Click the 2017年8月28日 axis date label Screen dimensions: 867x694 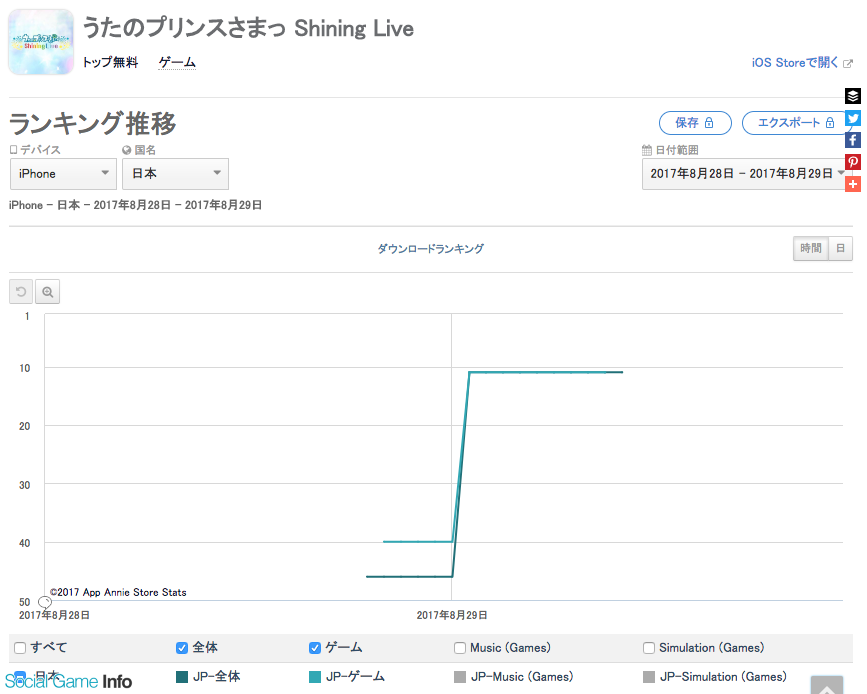point(54,615)
